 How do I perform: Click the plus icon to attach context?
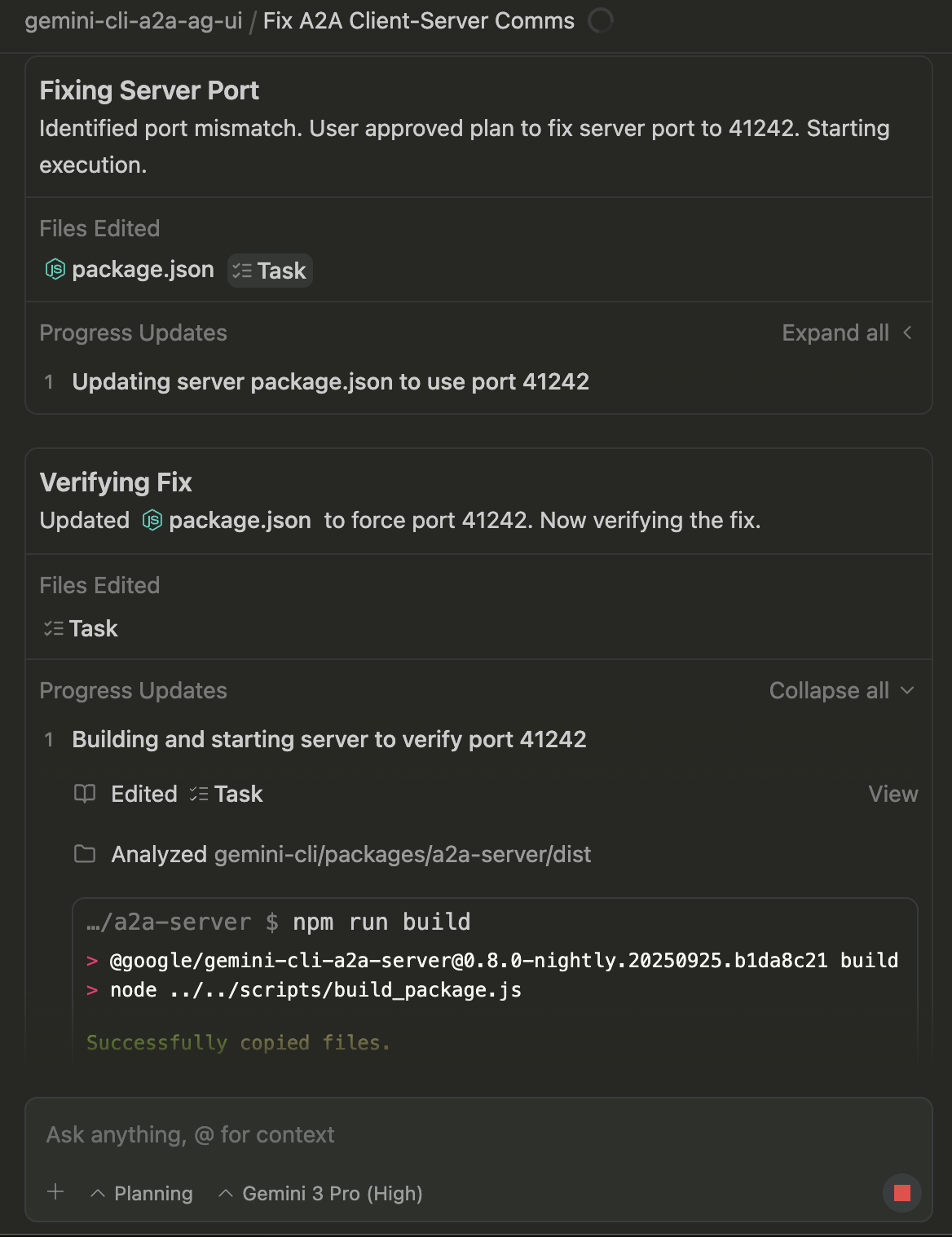tap(55, 1193)
